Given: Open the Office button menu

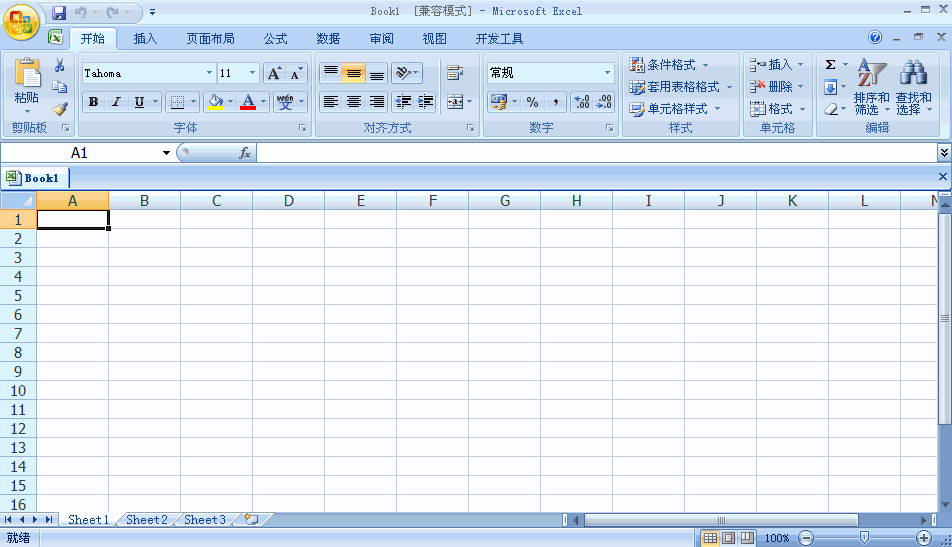Looking at the screenshot, I should click(x=21, y=22).
